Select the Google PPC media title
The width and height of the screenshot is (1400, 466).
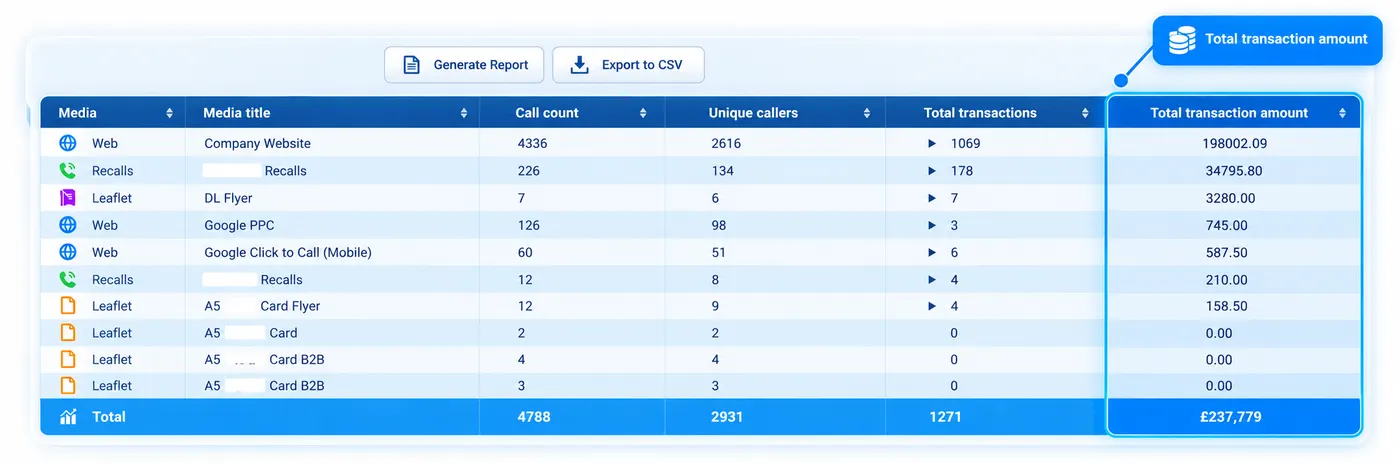point(239,225)
